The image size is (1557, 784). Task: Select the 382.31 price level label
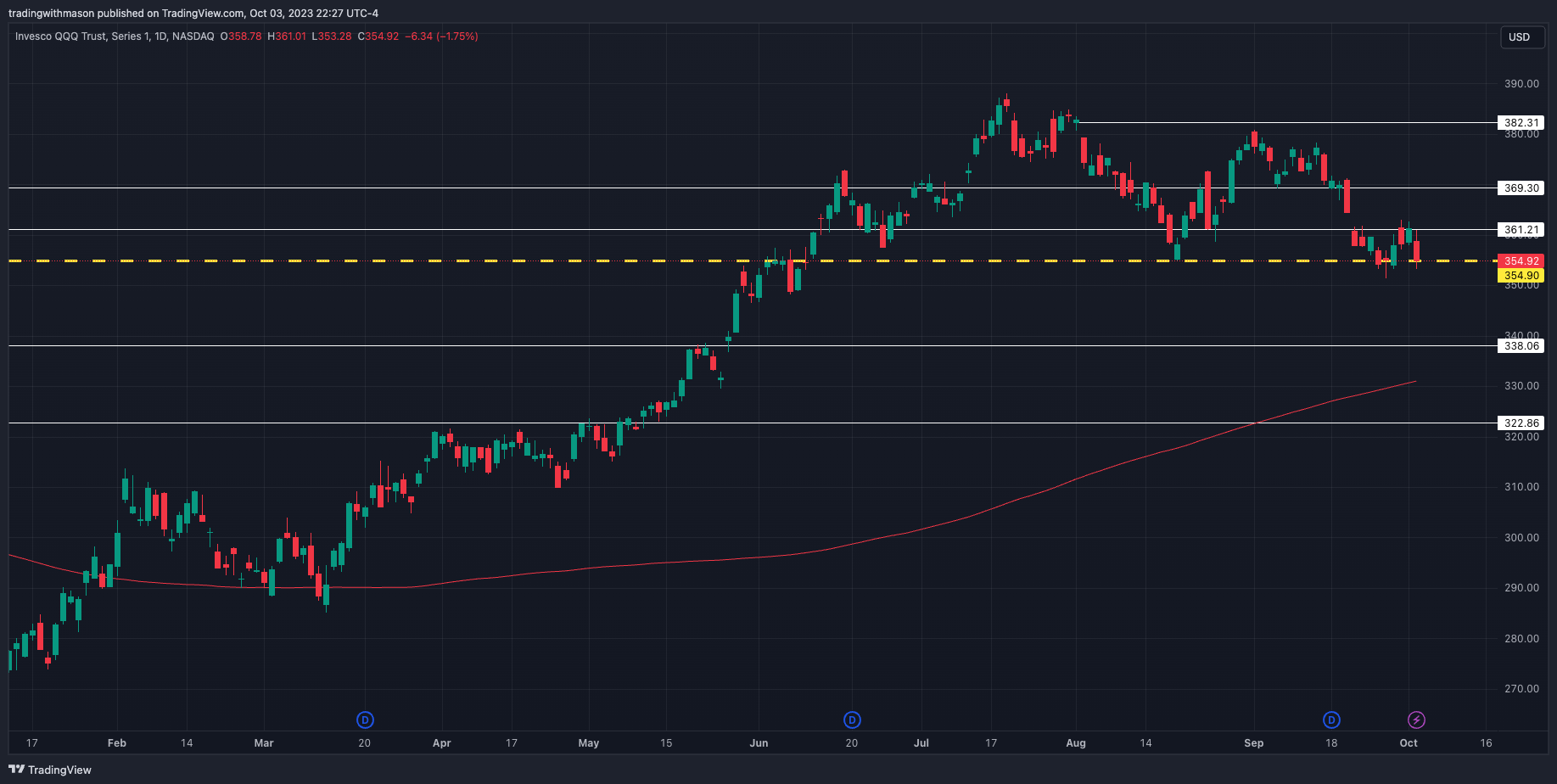click(x=1521, y=123)
